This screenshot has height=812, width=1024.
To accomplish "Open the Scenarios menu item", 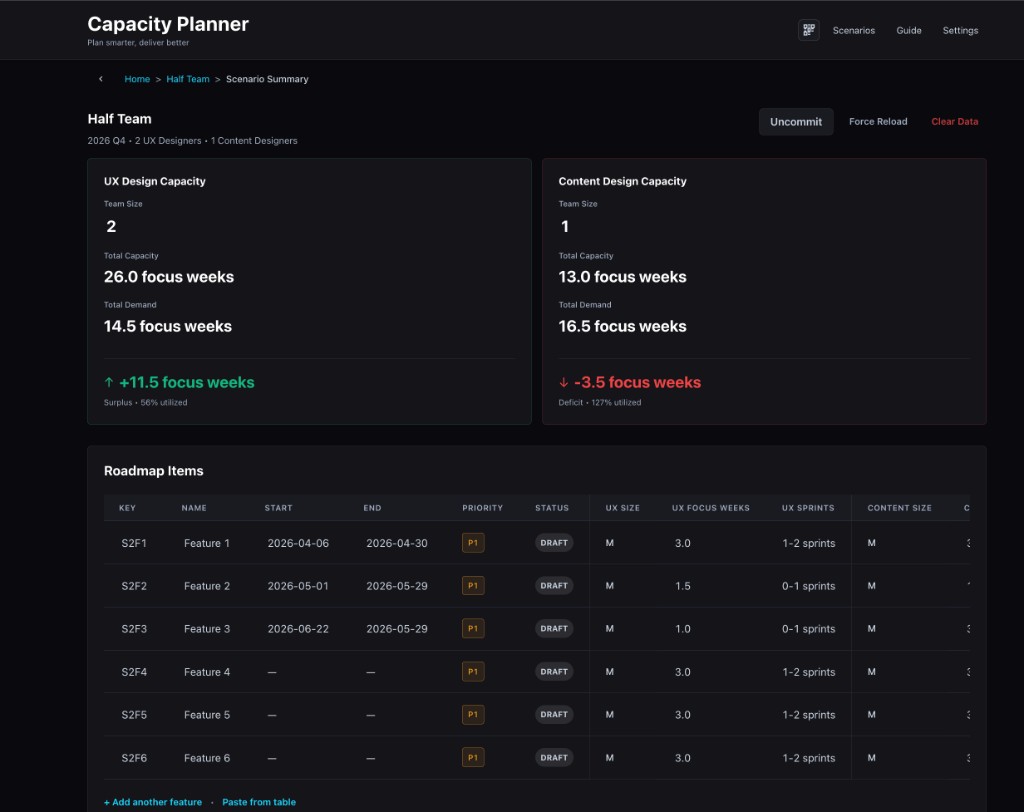I will [x=853, y=31].
